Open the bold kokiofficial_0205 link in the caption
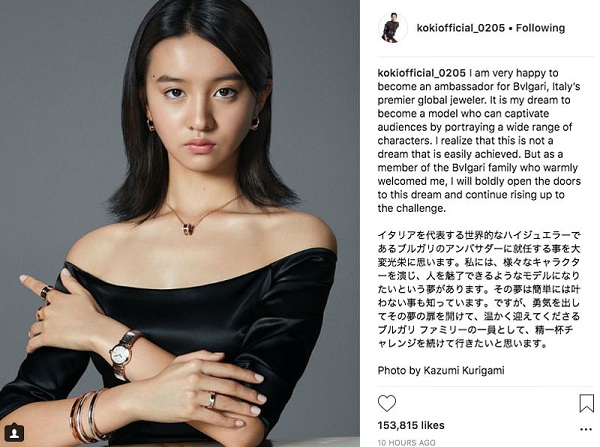600x447 pixels. [422, 73]
